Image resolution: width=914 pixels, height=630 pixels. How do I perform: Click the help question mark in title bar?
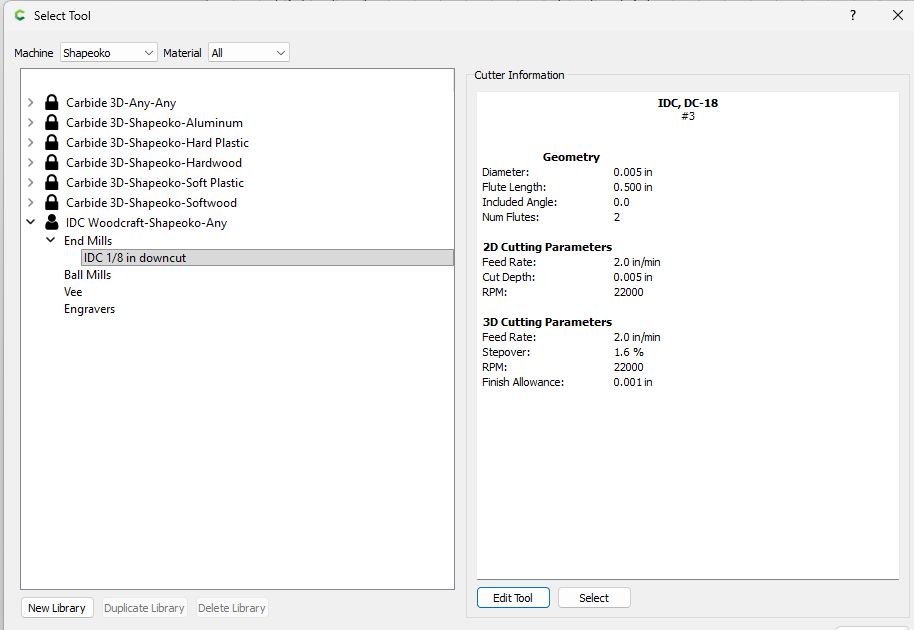pos(853,15)
